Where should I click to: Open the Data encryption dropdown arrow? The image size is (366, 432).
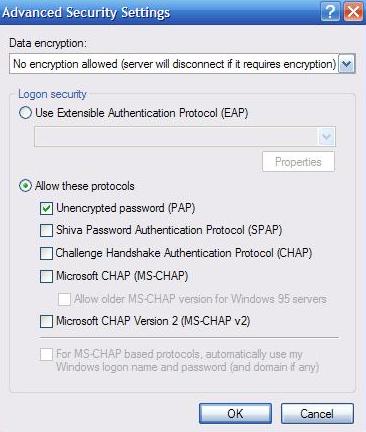[x=347, y=64]
